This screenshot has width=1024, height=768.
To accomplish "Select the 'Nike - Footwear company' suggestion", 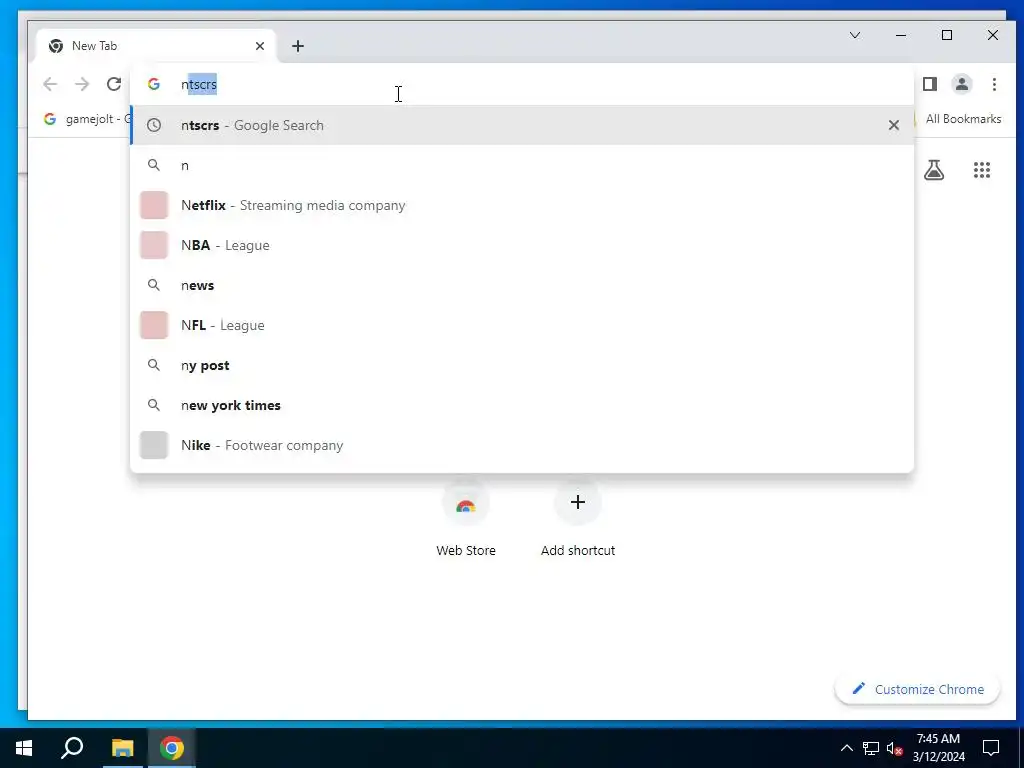I will pyautogui.click(x=522, y=445).
